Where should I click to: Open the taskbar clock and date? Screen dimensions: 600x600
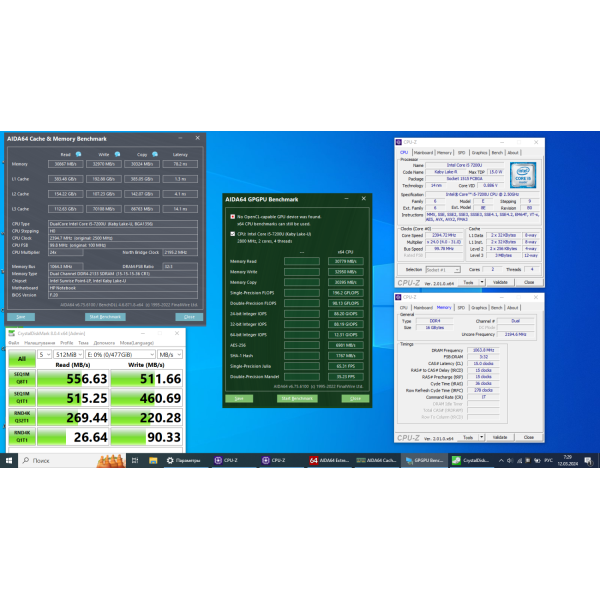tap(567, 460)
